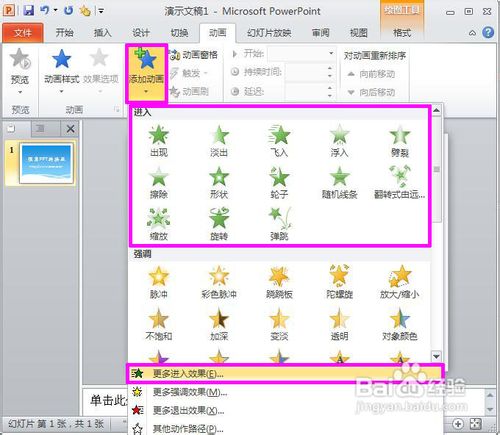Select the 翻转式由远 animation

pyautogui.click(x=399, y=183)
